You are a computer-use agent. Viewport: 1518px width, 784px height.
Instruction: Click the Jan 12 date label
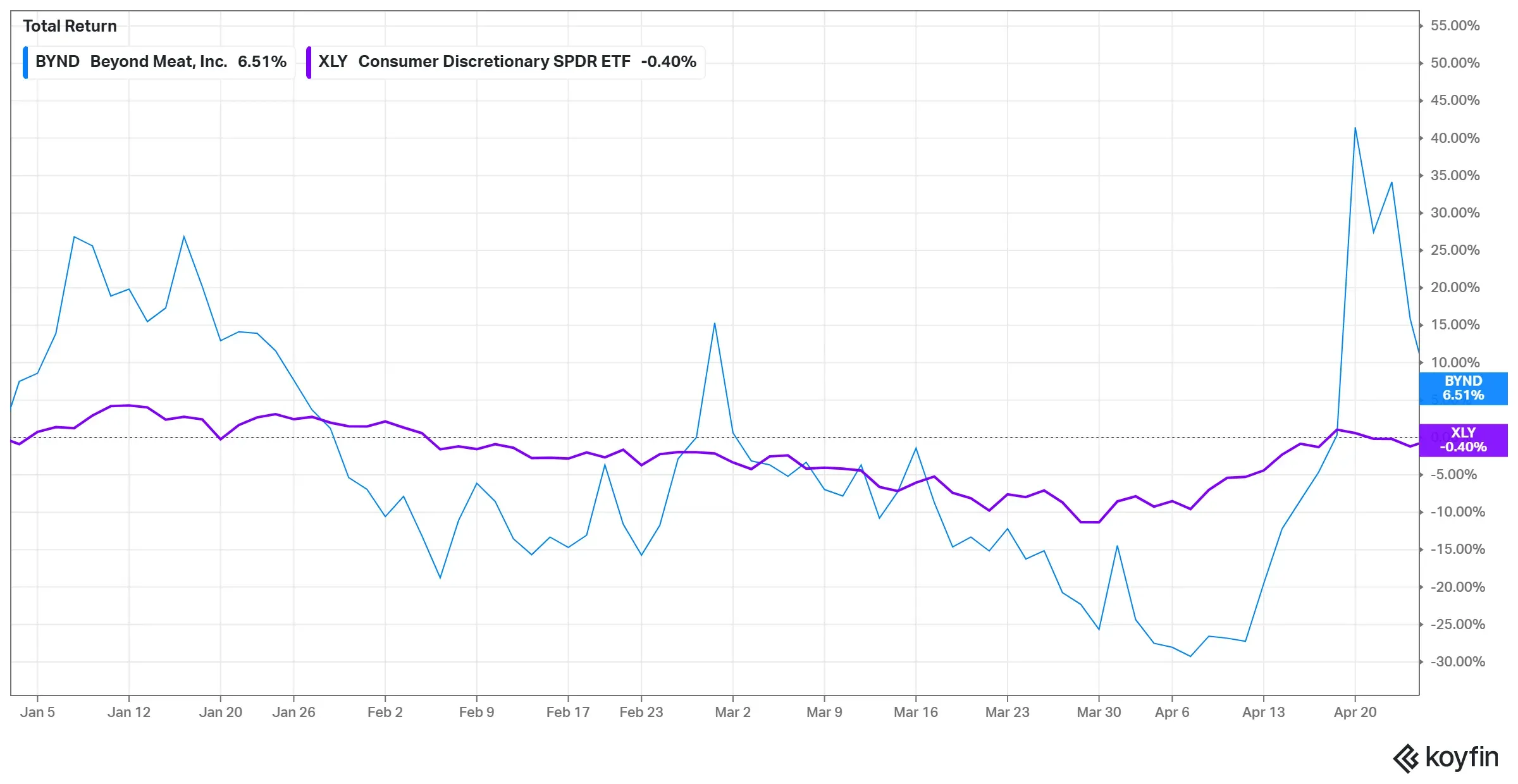click(x=129, y=712)
